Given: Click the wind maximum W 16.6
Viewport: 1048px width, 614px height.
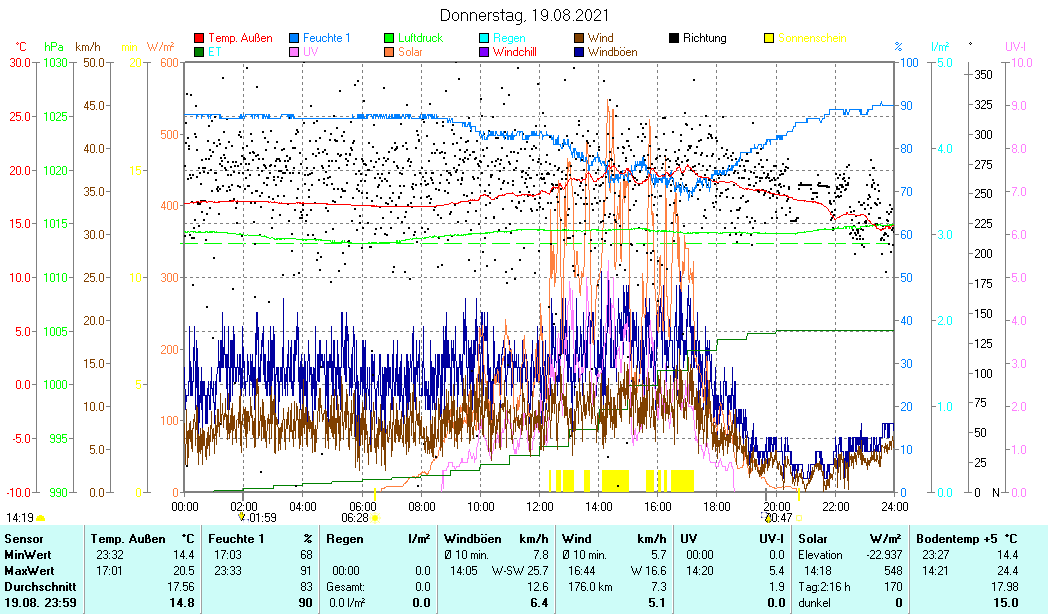Looking at the screenshot, I should pyautogui.click(x=649, y=571).
